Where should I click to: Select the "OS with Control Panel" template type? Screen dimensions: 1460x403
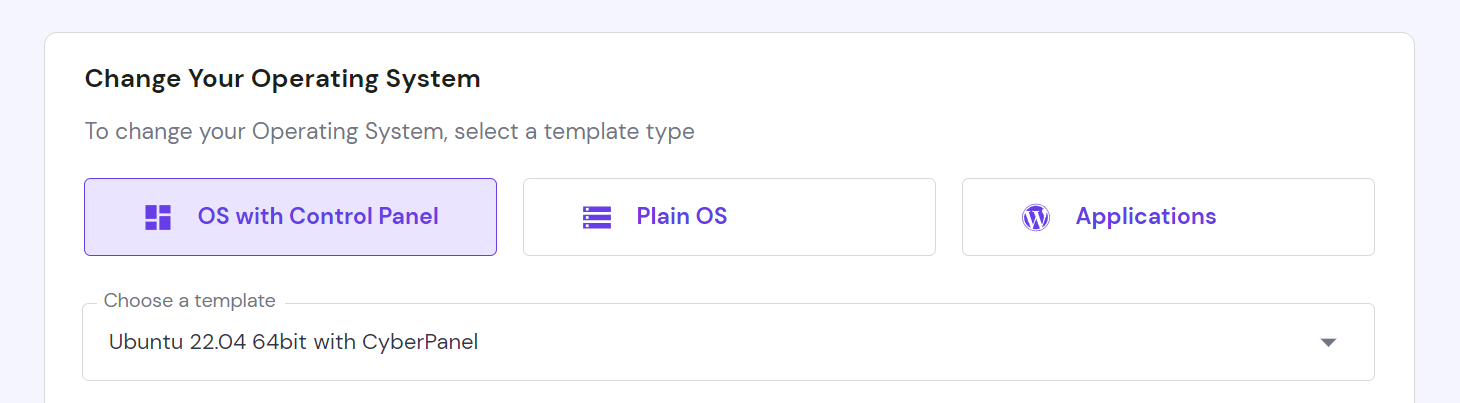click(x=290, y=217)
